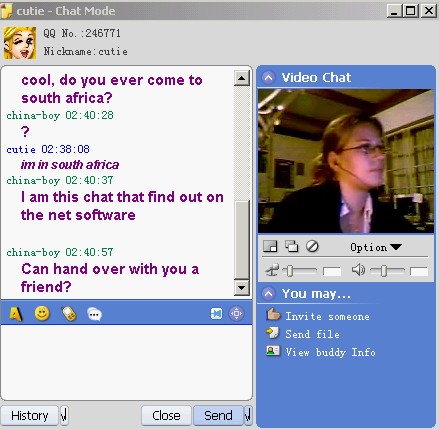Click the blue square icon beside the move arrows
This screenshot has height=430, width=439.
click(216, 314)
